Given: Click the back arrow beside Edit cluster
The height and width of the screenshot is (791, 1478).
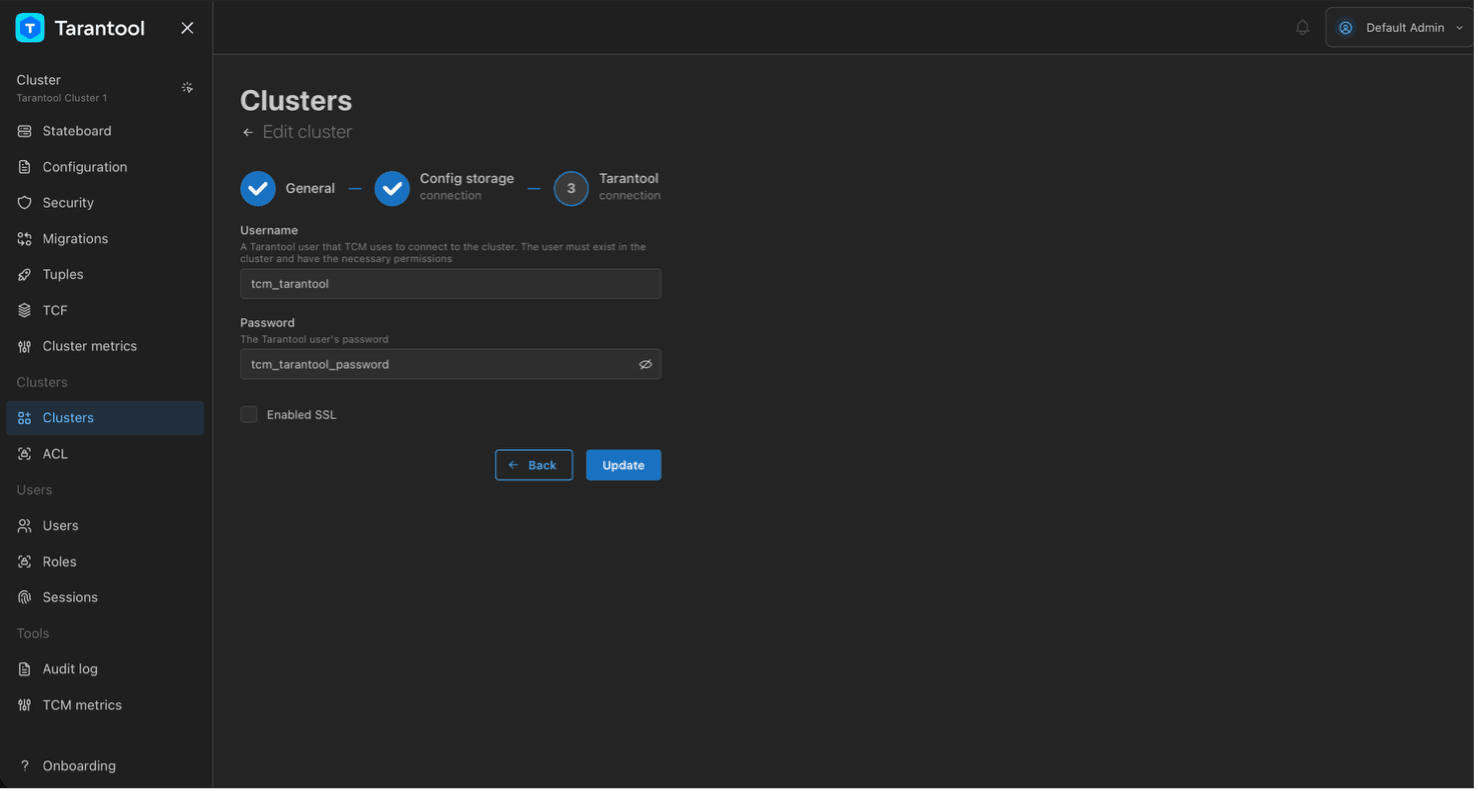Looking at the screenshot, I should click(x=249, y=133).
